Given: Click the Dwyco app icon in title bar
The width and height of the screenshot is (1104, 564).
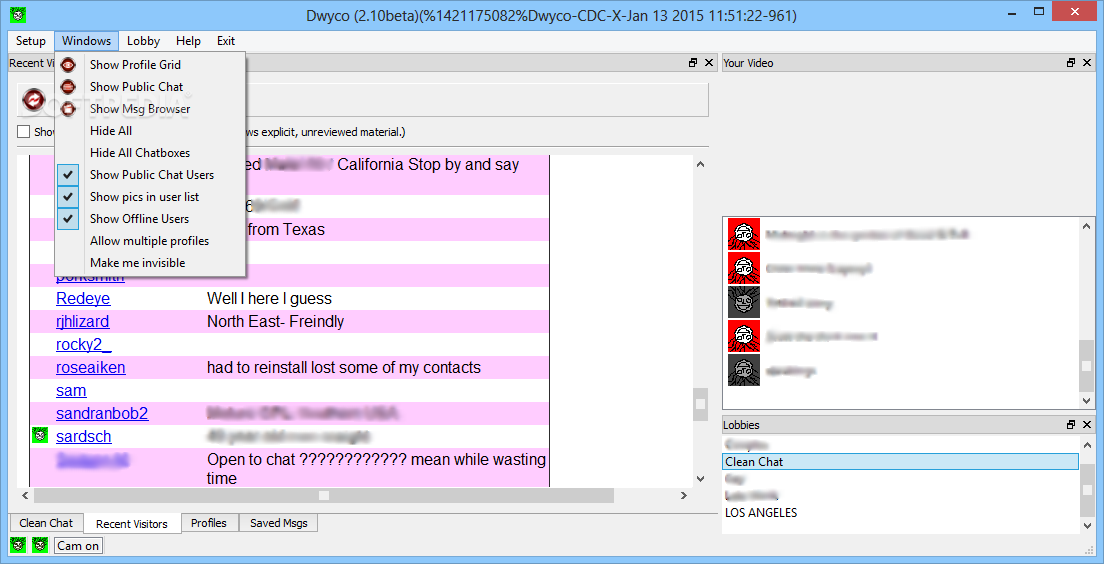Looking at the screenshot, I should (20, 13).
